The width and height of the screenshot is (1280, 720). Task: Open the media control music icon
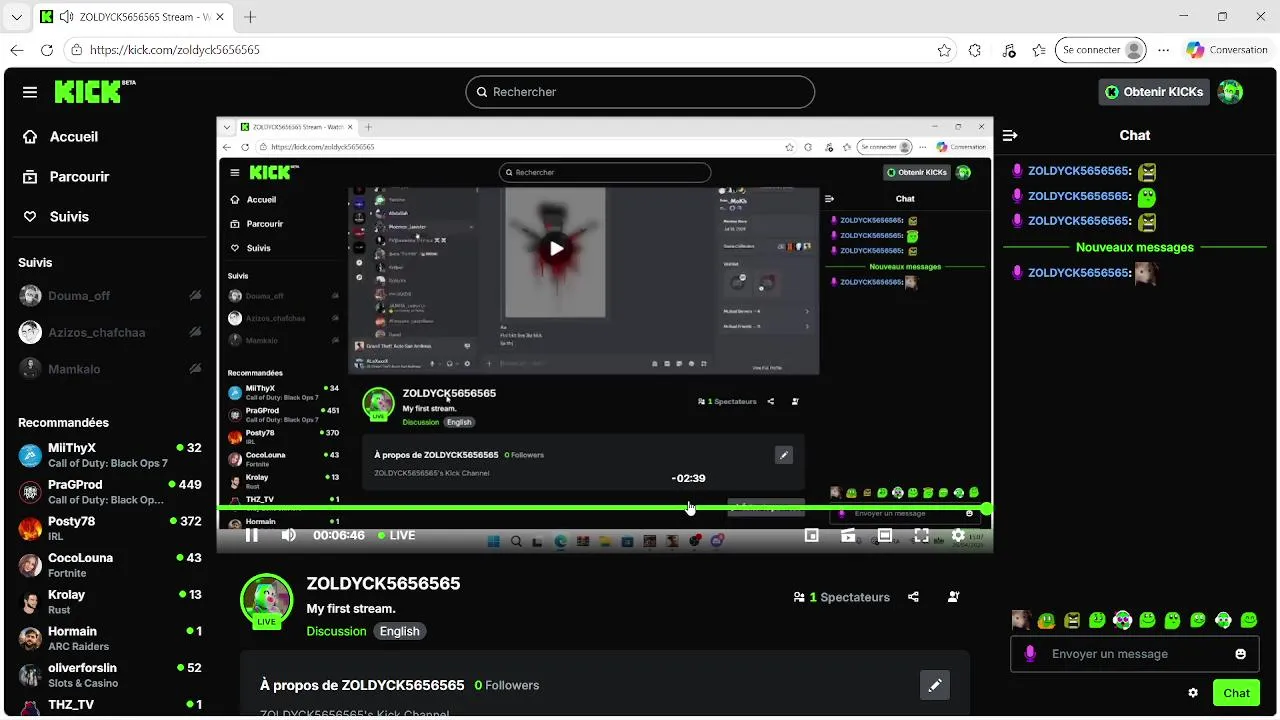[1008, 50]
